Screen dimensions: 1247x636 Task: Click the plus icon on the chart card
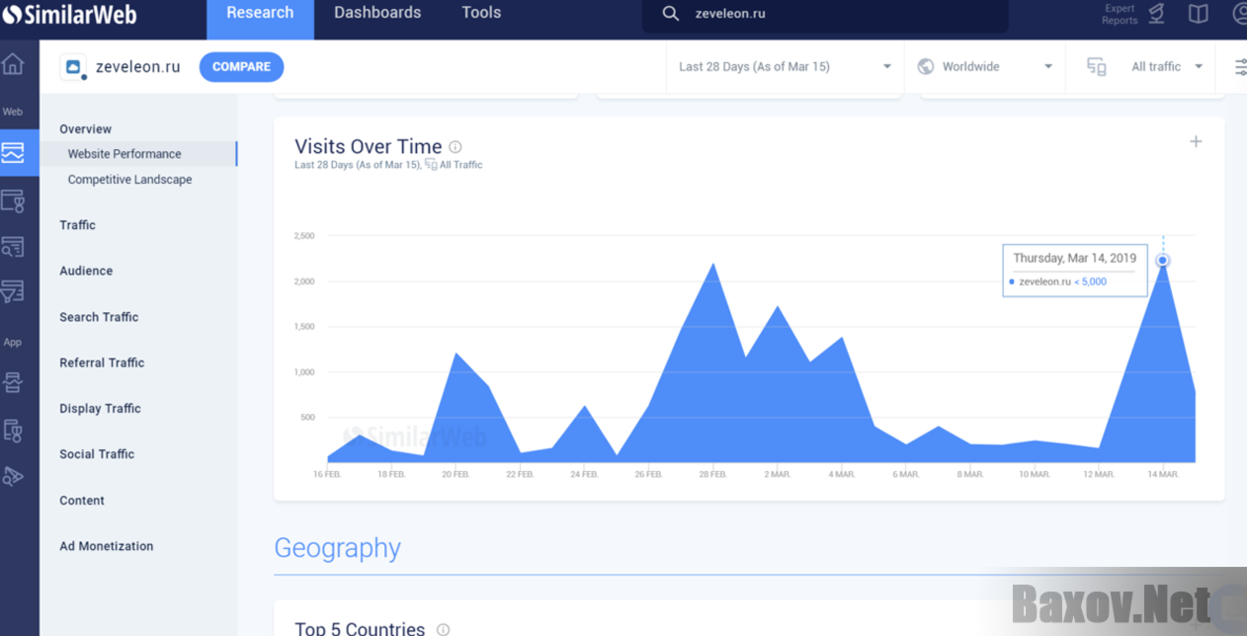[x=1195, y=142]
